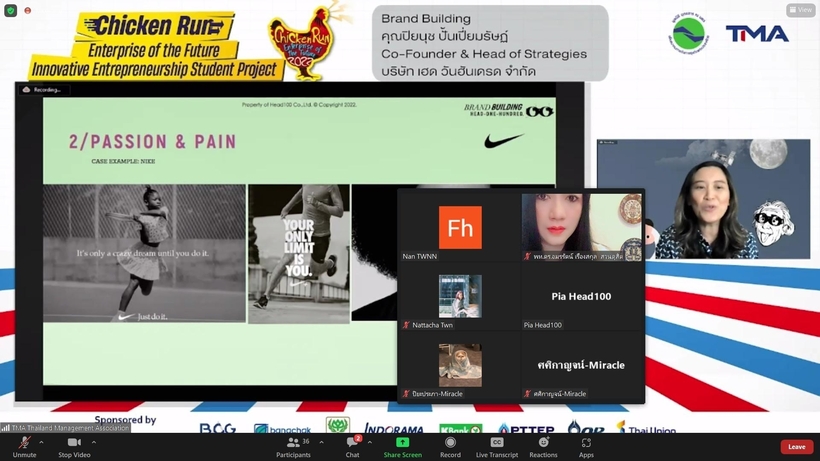Open the Participants panel
This screenshot has width=820, height=461.
coord(293,447)
